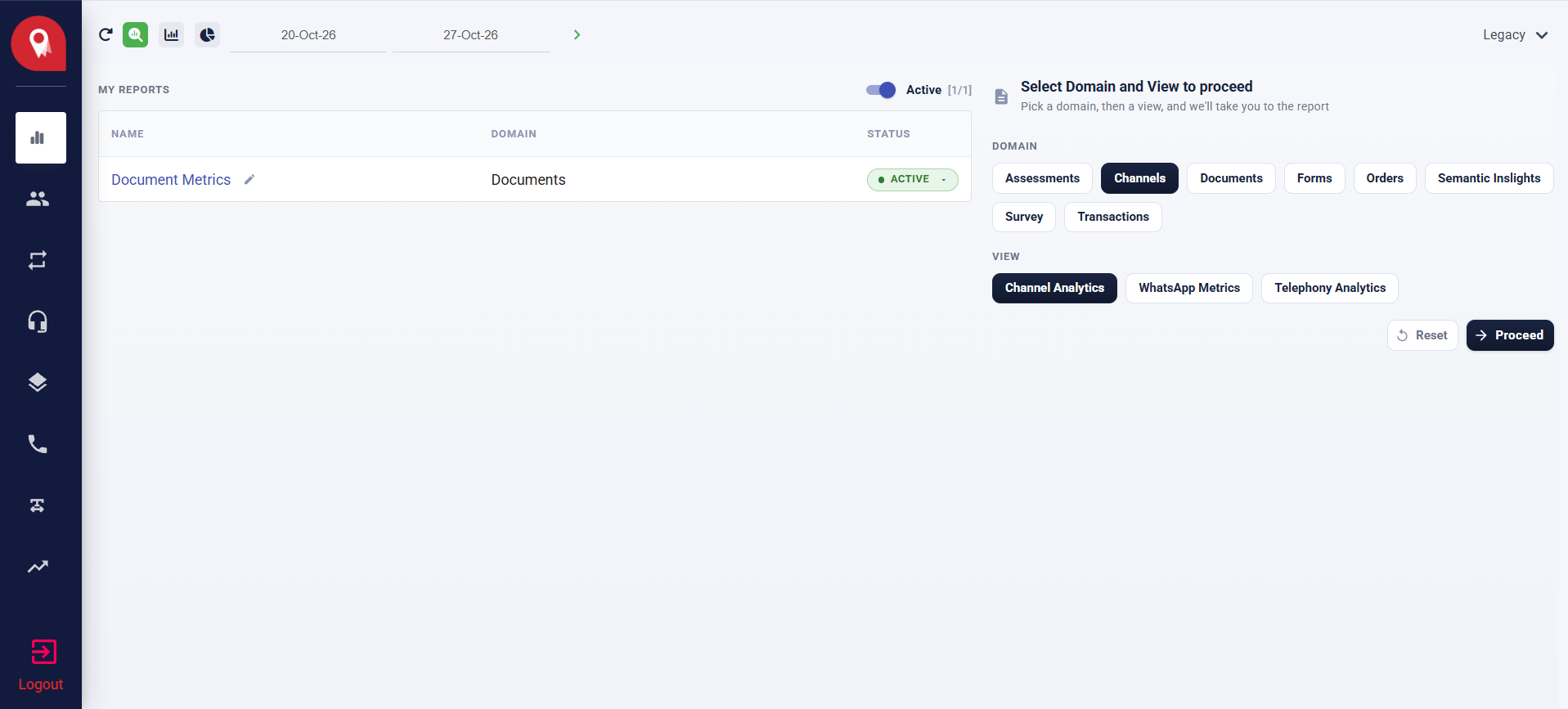Click the document icon beside Select Domain heading
Viewport: 1568px width, 709px height.
[1001, 96]
